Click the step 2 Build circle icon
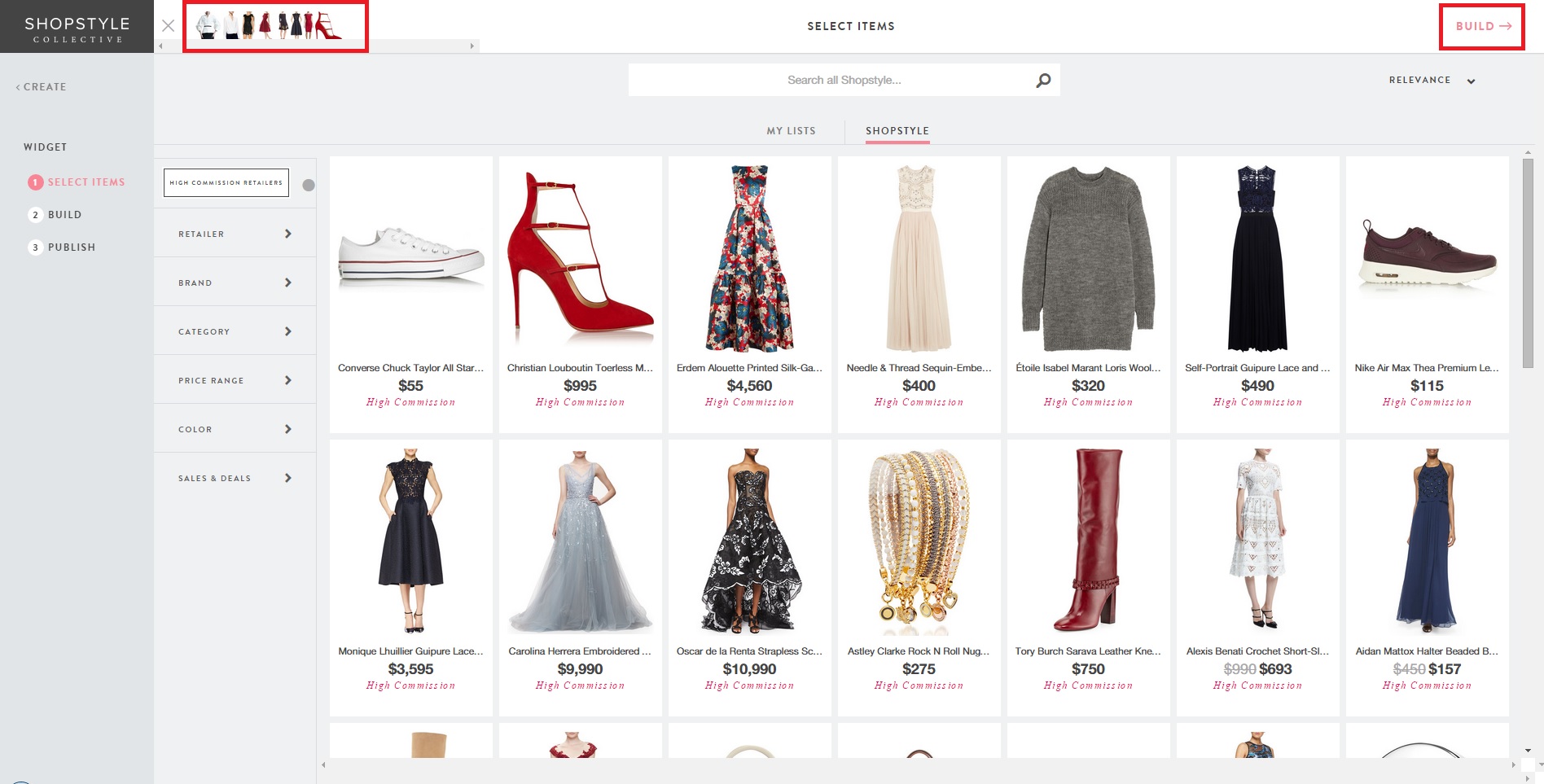This screenshot has width=1544, height=784. (35, 215)
